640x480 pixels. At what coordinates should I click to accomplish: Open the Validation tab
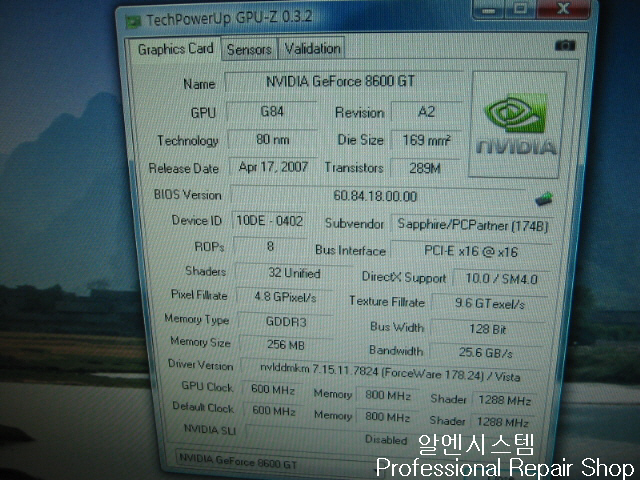[x=312, y=48]
